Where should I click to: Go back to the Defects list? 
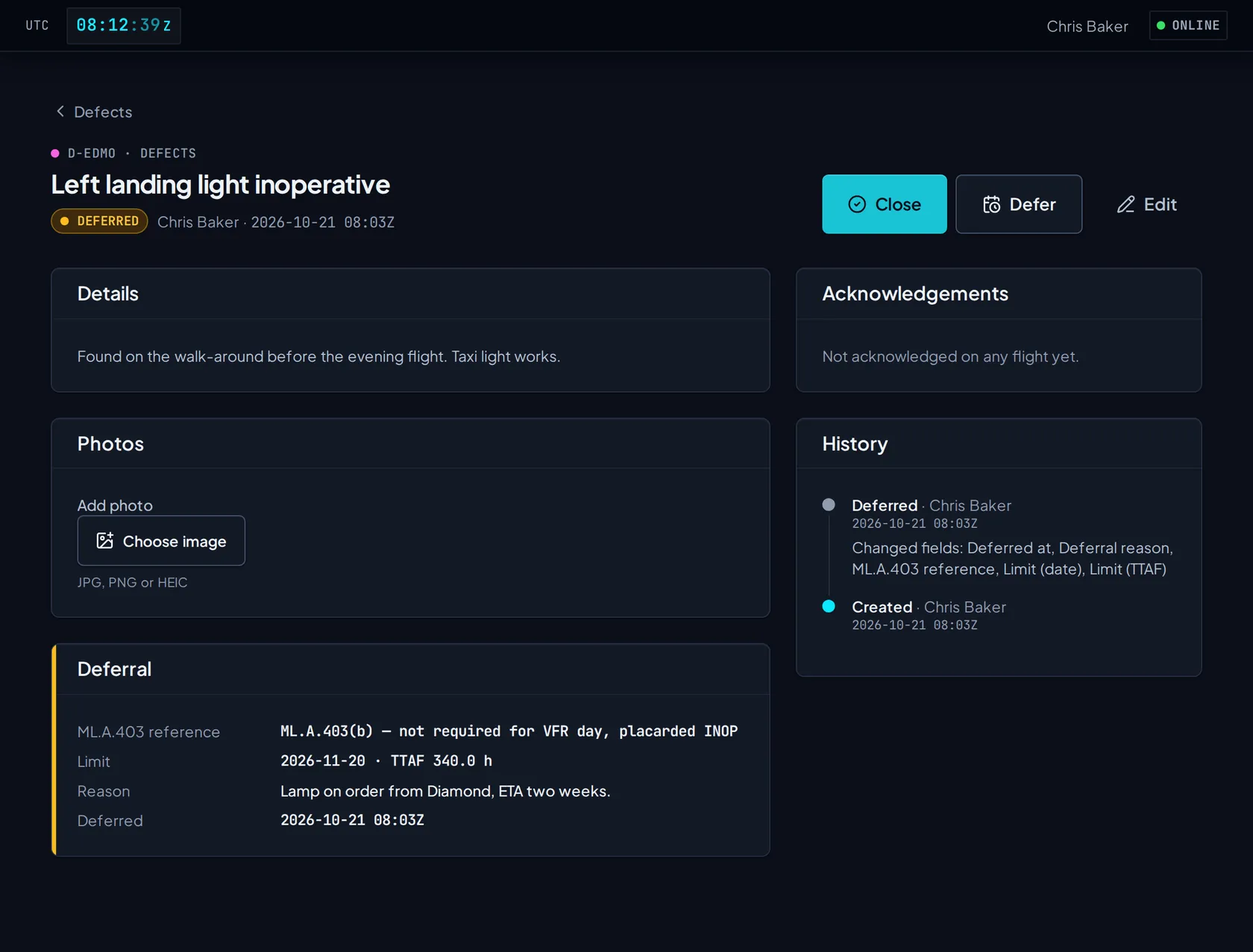[x=94, y=112]
